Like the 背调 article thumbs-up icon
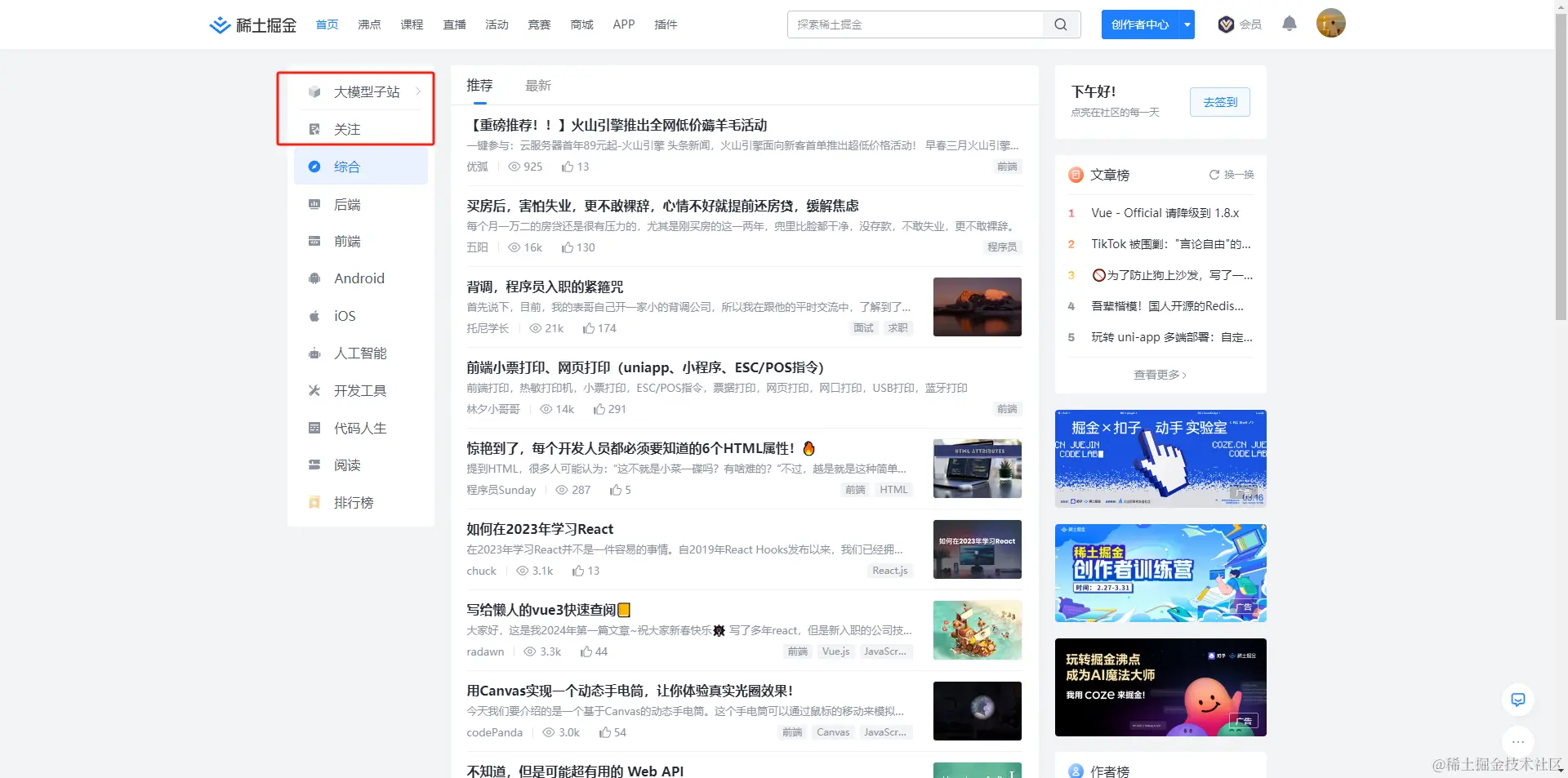This screenshot has height=778, width=1568. tap(589, 328)
